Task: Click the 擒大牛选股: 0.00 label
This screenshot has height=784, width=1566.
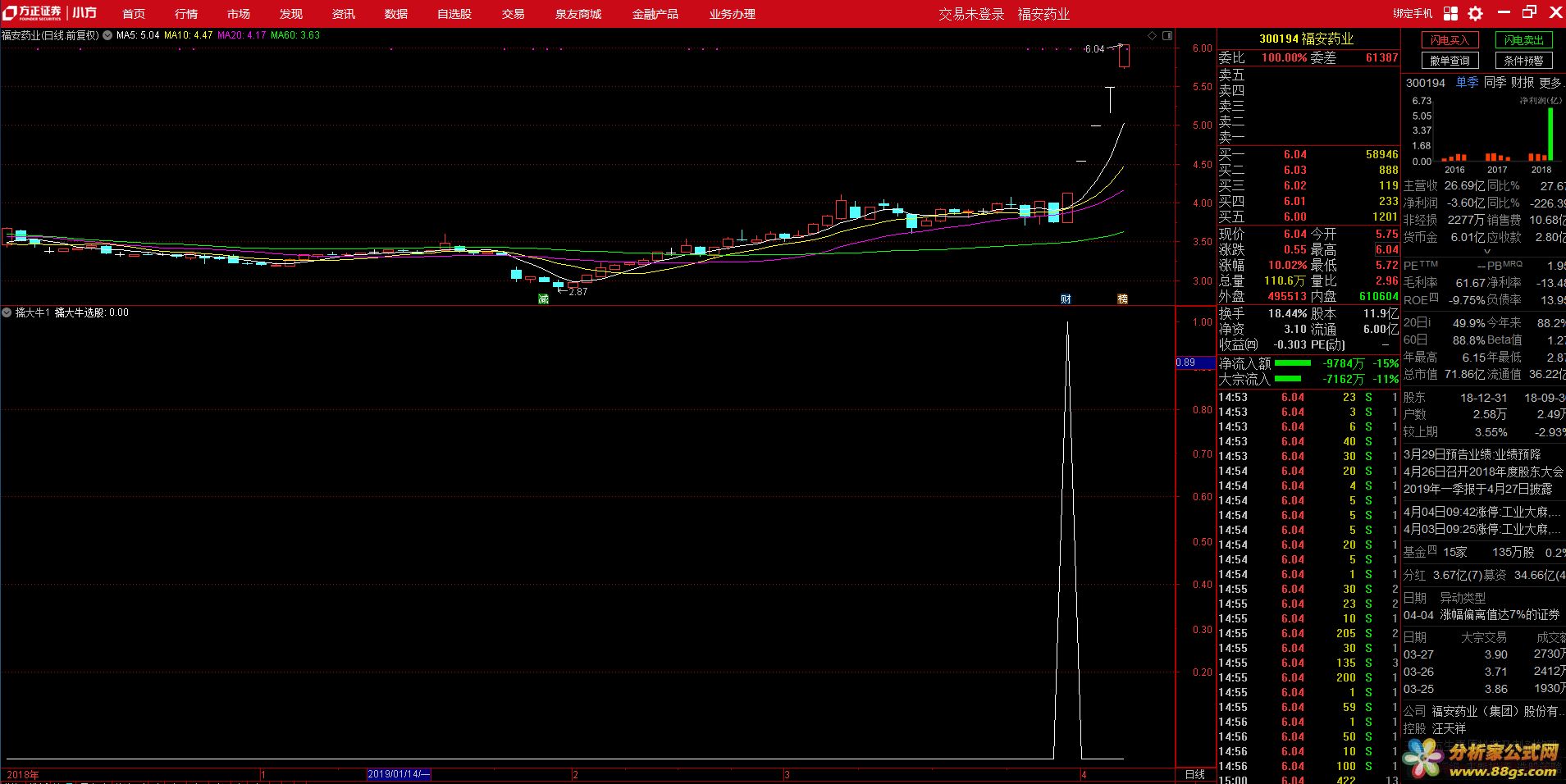Action: pos(92,312)
